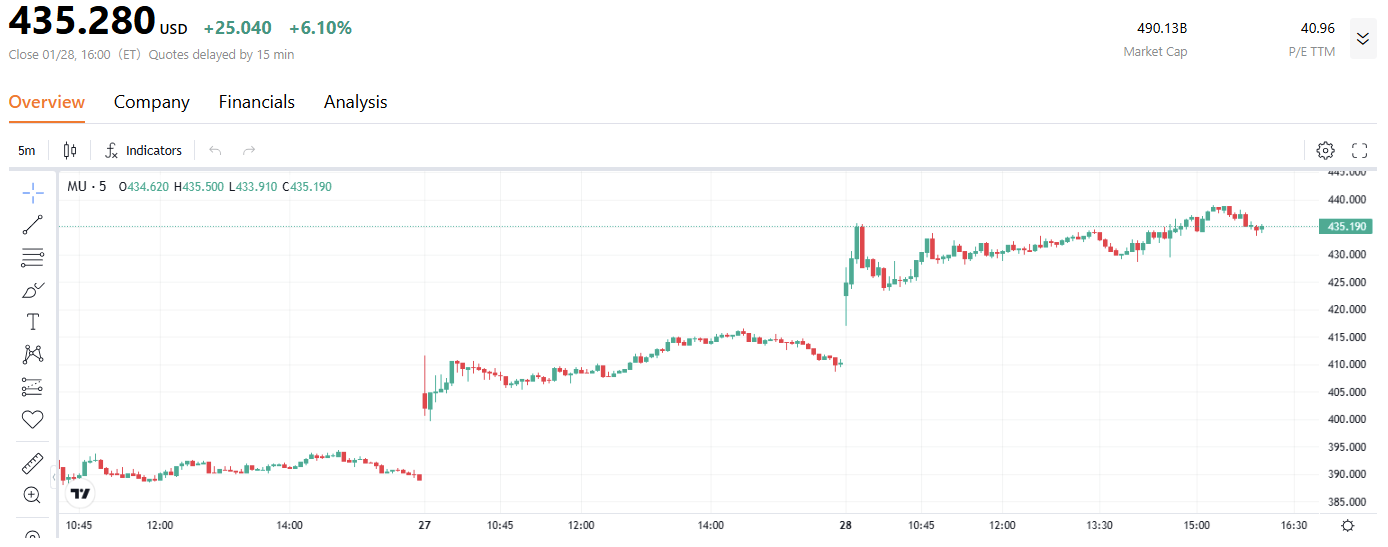Click the TradingView logo on chart

click(x=81, y=493)
